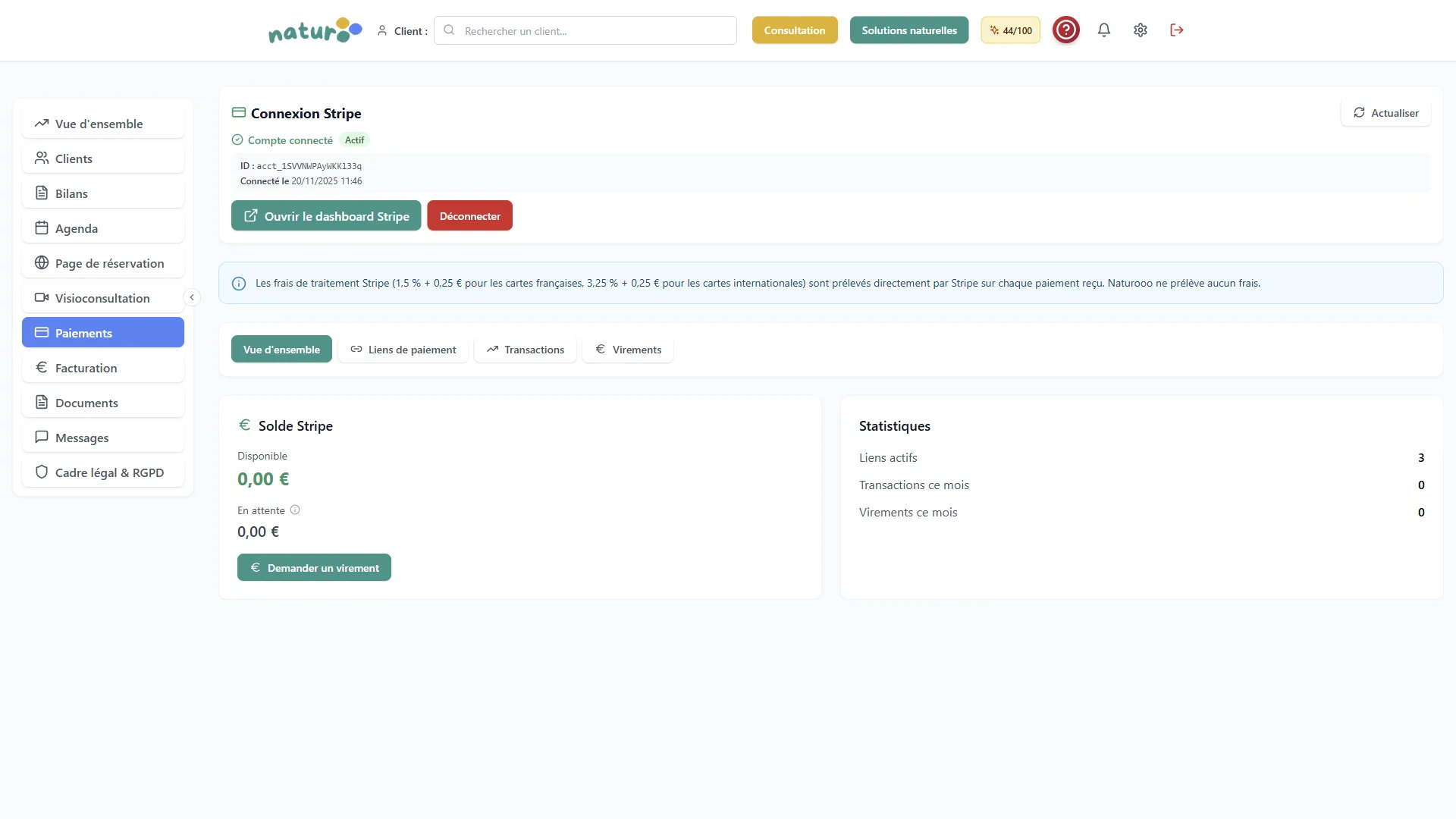Image resolution: width=1456 pixels, height=819 pixels.
Task: Collapse the sidebar with the chevron
Action: (192, 297)
